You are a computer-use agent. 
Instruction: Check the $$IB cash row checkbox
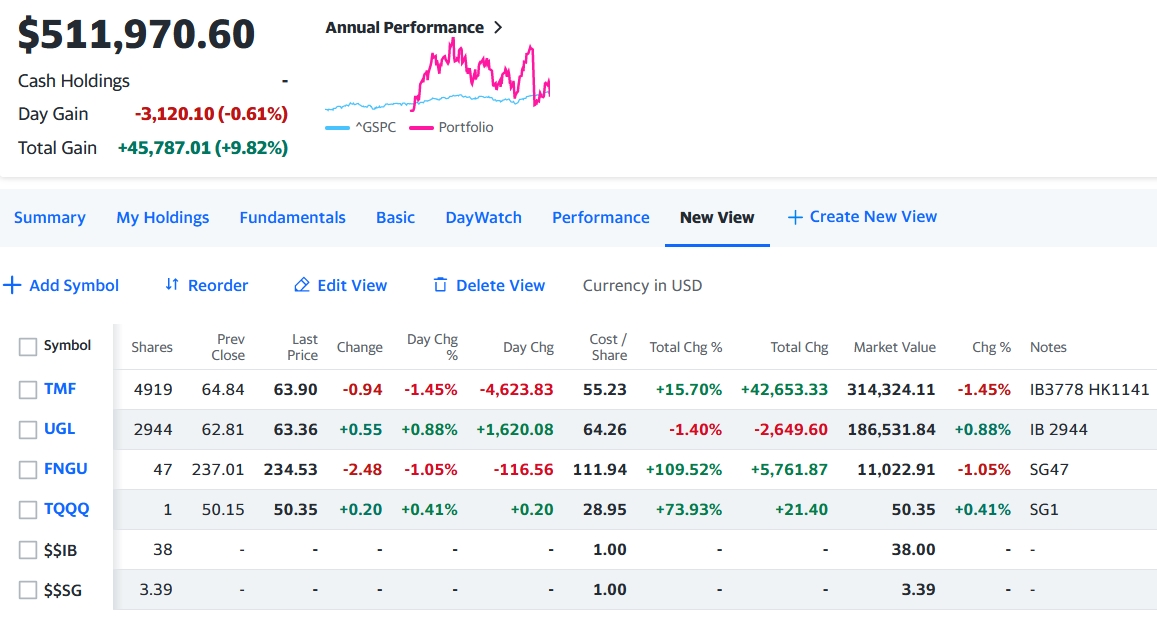(28, 550)
